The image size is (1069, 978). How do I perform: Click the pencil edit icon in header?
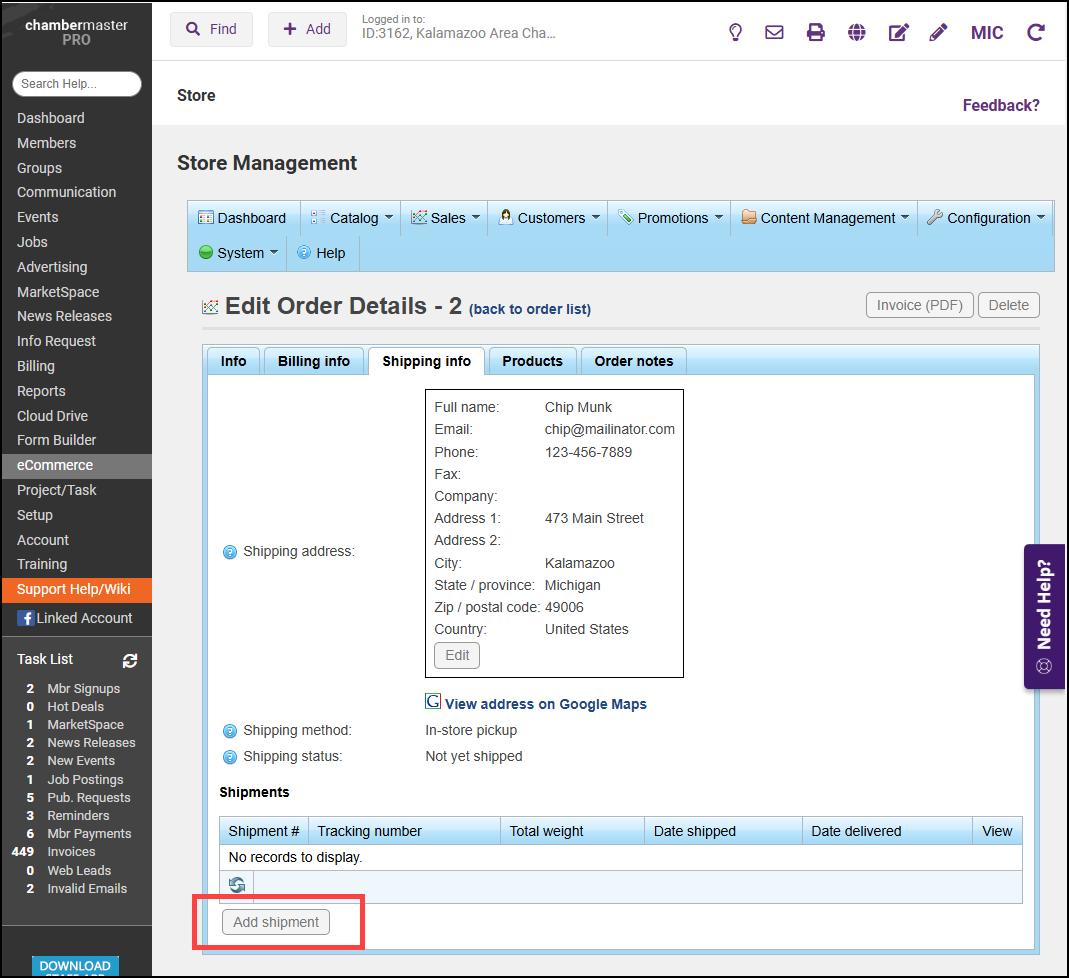938,32
